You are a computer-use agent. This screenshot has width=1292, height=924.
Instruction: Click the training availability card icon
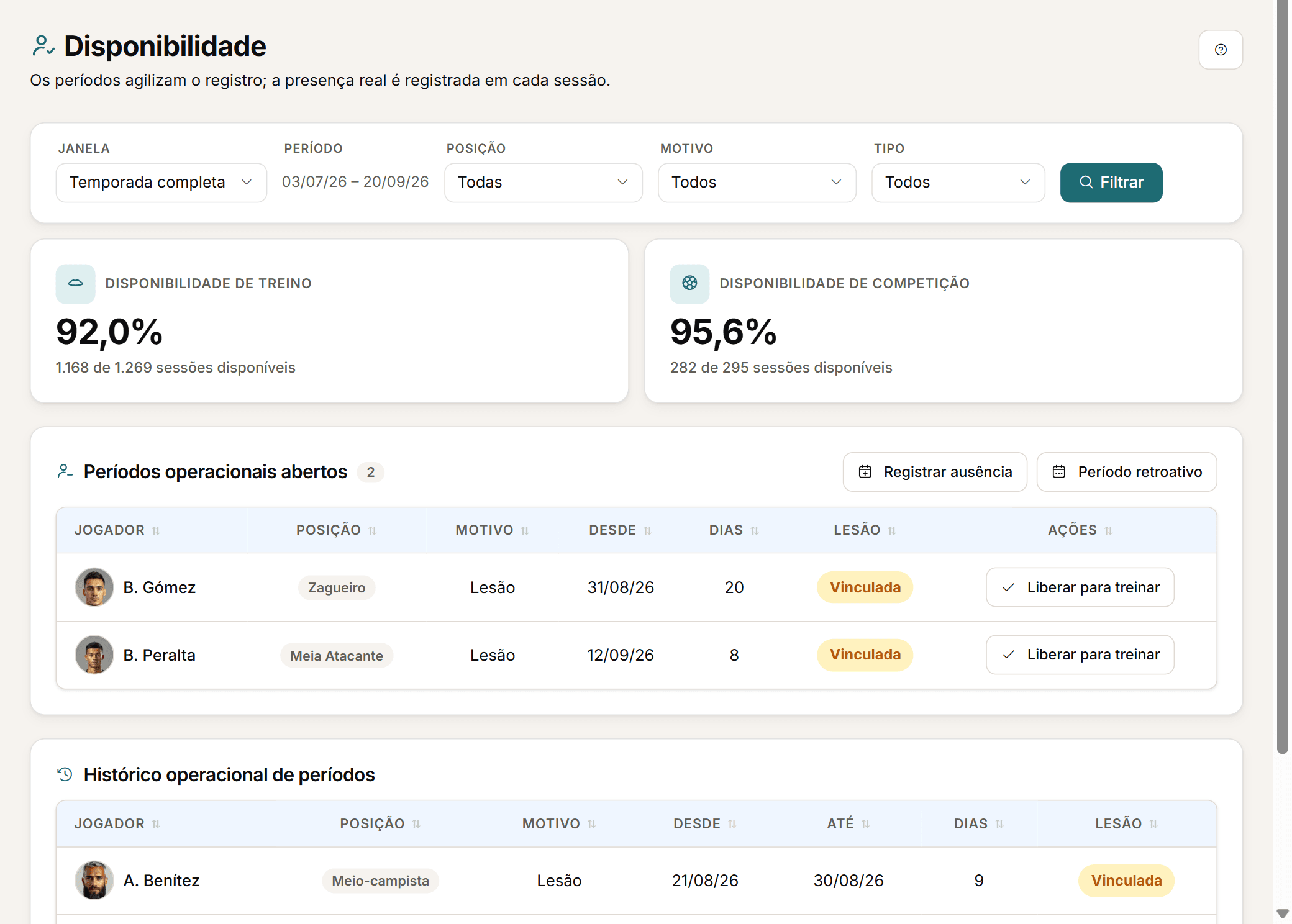(75, 284)
